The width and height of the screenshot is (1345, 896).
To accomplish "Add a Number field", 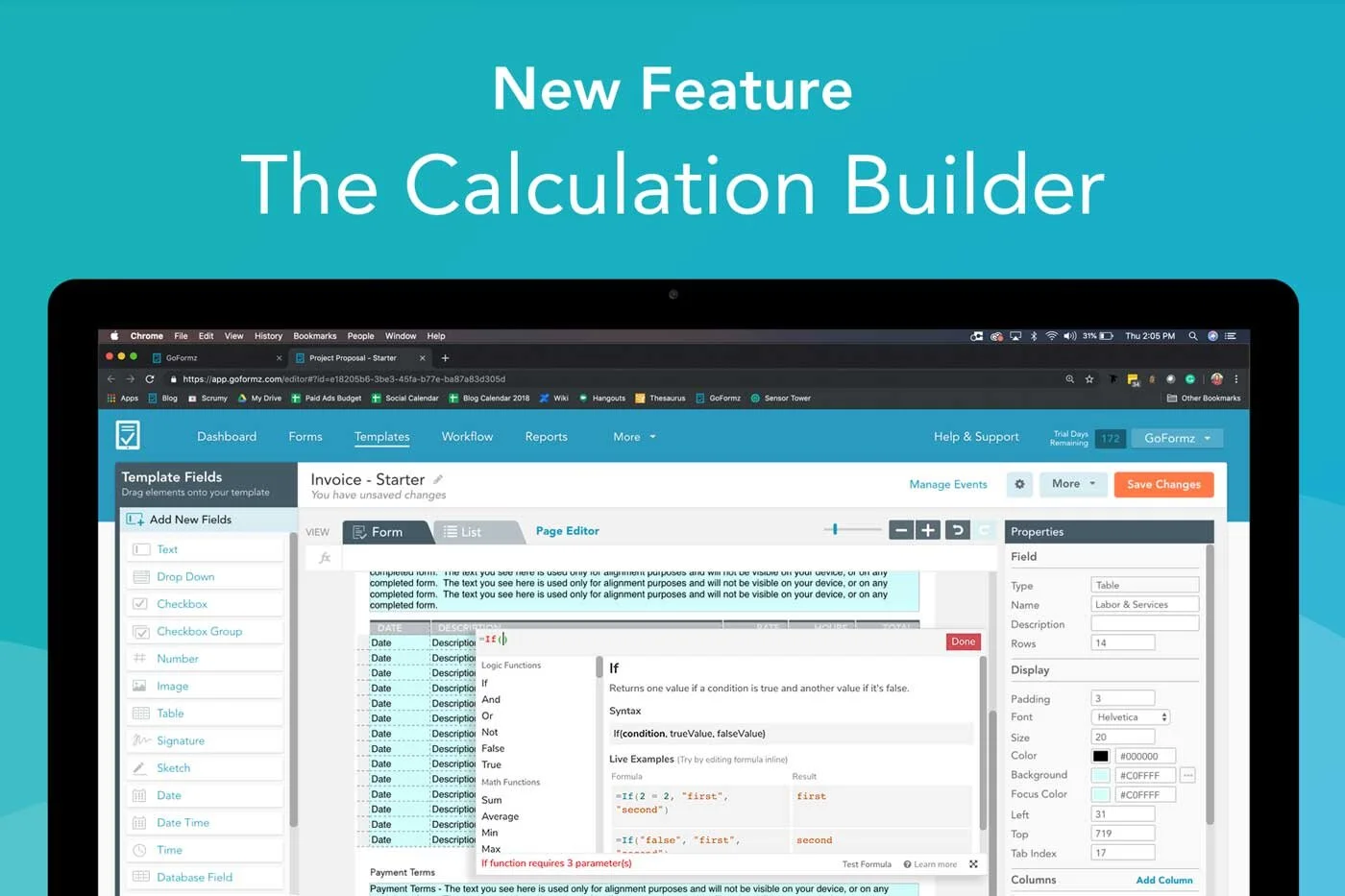I will [205, 659].
